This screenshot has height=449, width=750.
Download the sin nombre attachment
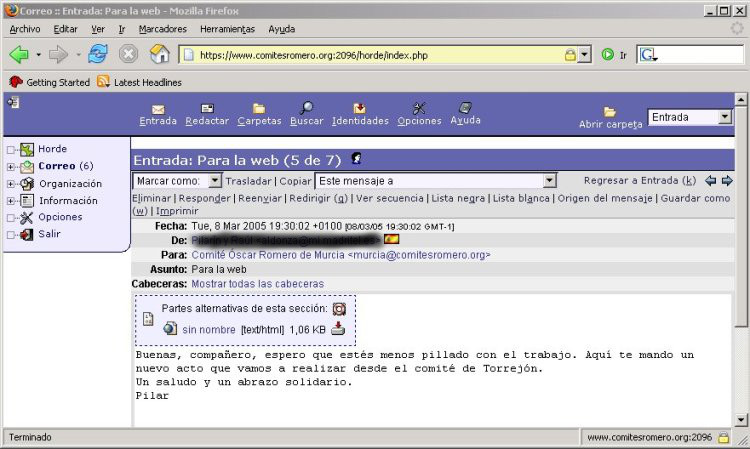coord(338,329)
